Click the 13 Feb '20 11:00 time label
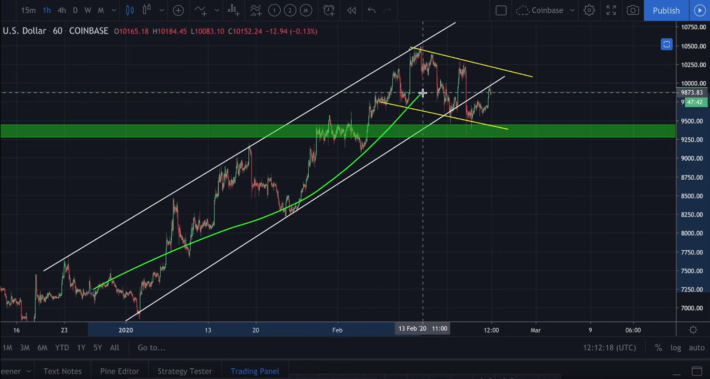Screen dimensions: 710x379 (423, 329)
